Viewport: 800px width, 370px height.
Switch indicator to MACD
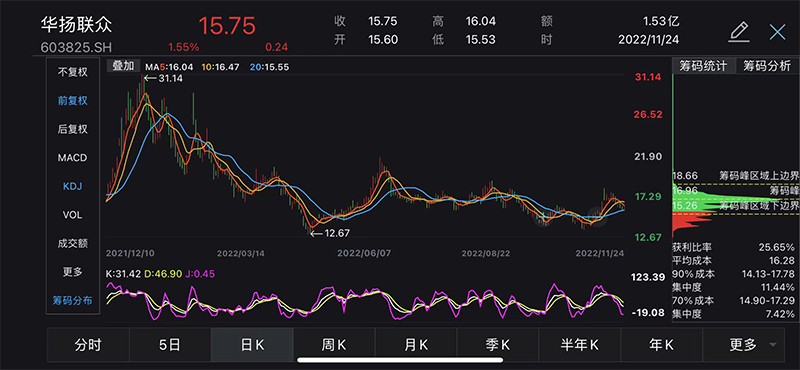pos(72,158)
